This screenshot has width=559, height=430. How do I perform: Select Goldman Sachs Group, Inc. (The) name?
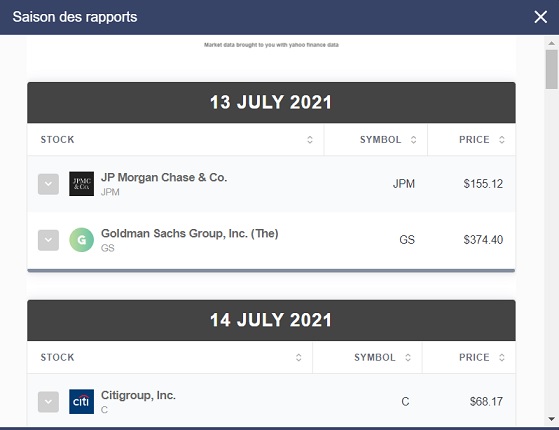point(190,233)
